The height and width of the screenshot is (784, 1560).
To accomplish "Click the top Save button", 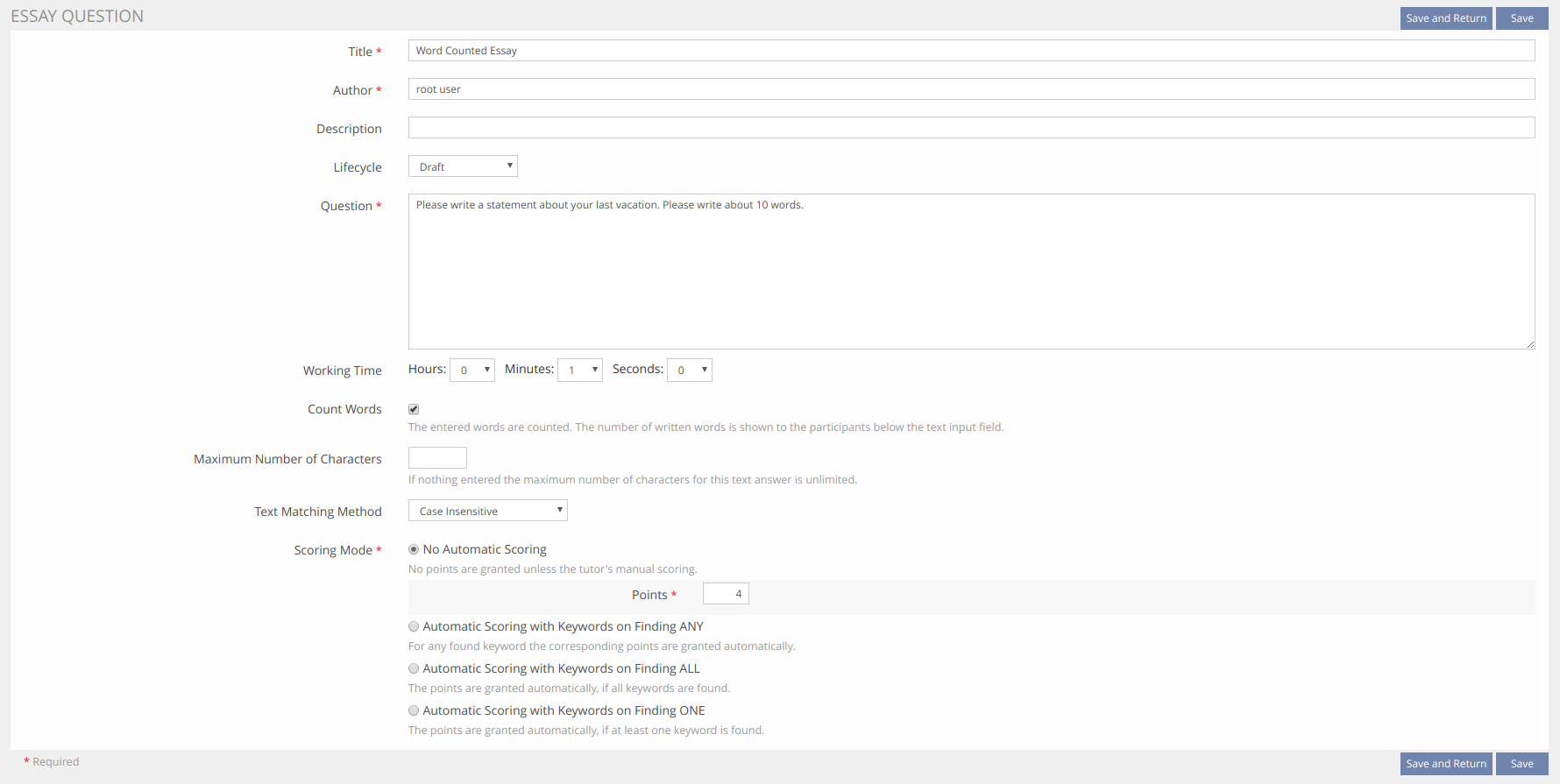I will [1521, 18].
